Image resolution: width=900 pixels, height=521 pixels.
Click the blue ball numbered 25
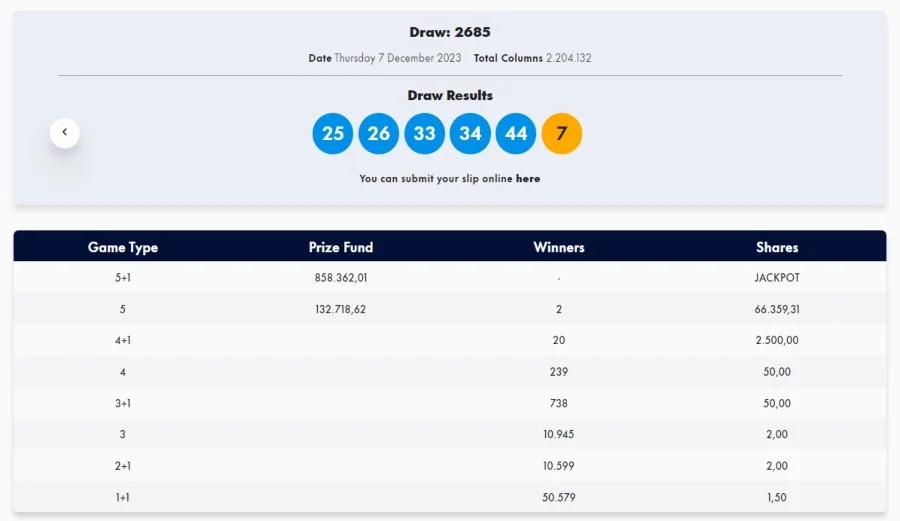[x=333, y=134]
